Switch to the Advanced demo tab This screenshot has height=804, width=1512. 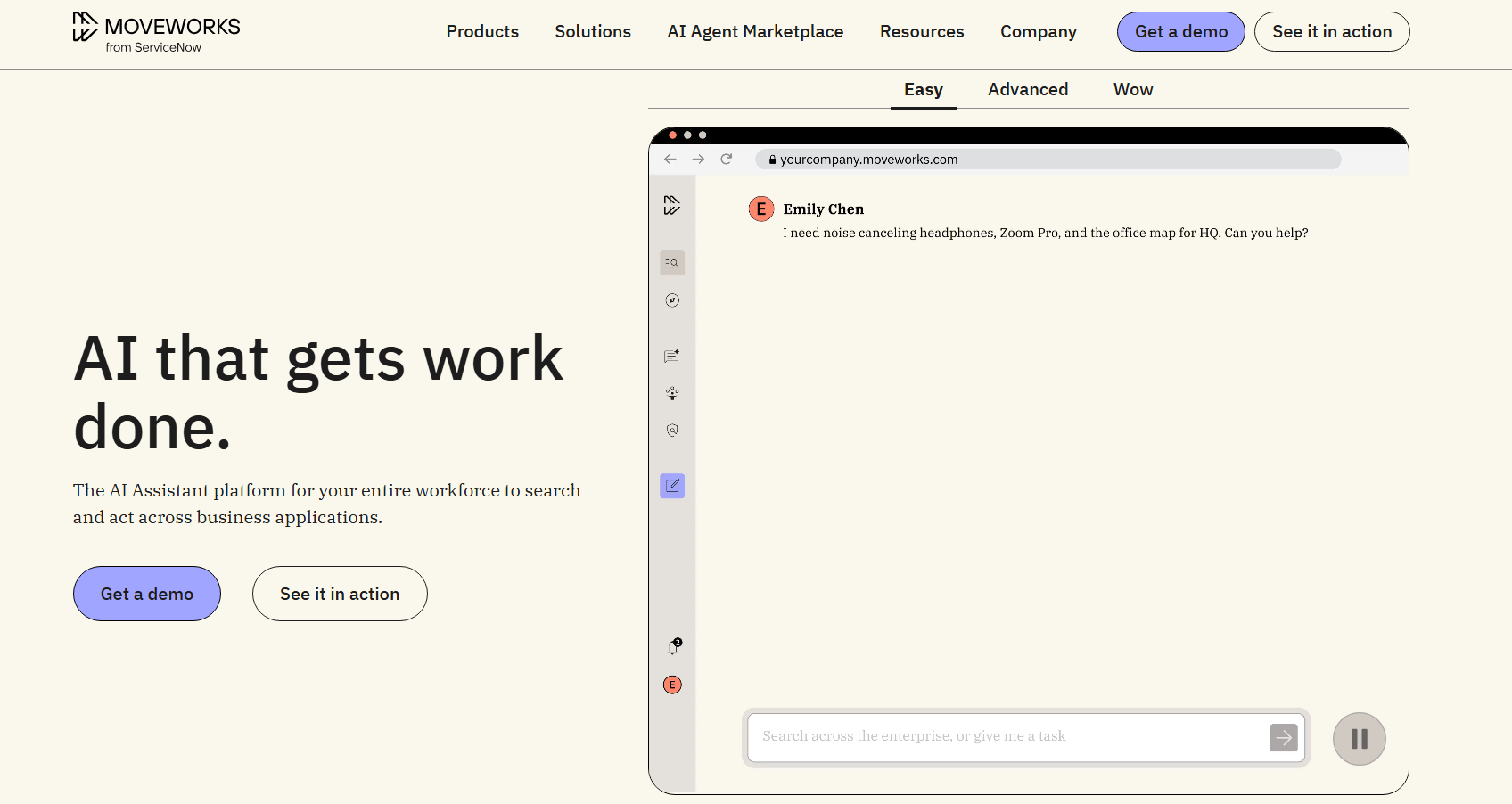(1028, 90)
